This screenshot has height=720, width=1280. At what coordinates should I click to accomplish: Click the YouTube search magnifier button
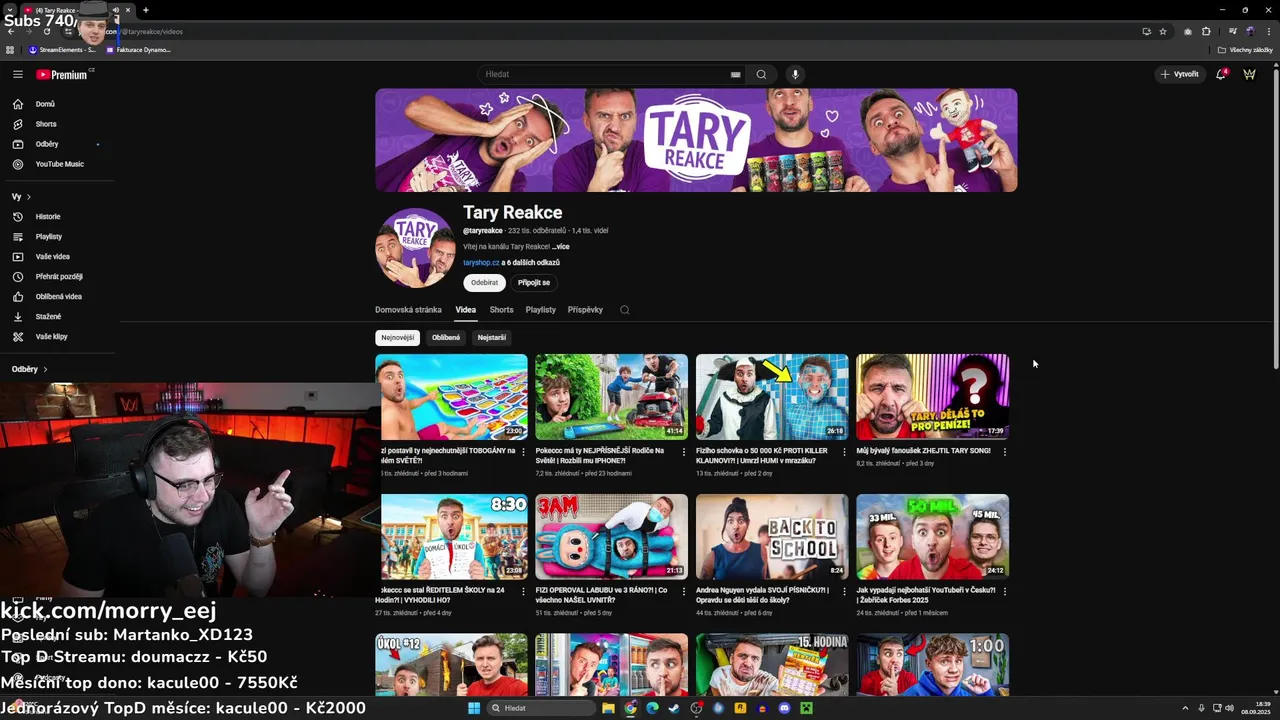[761, 74]
